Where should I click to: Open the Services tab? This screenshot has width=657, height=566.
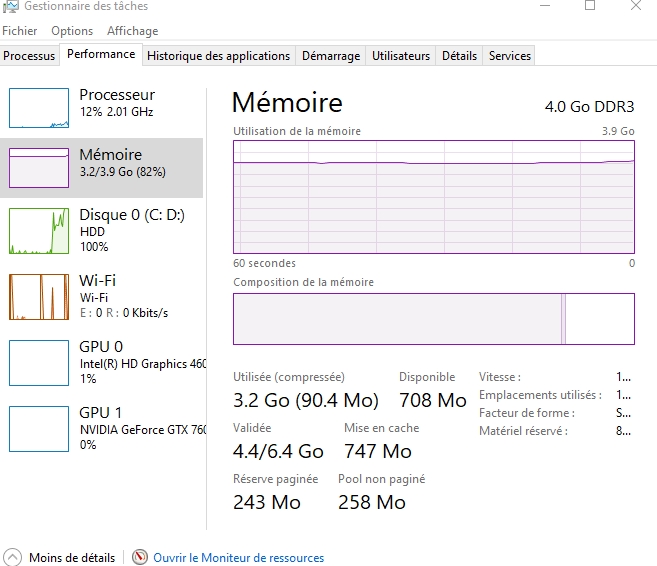pos(509,56)
